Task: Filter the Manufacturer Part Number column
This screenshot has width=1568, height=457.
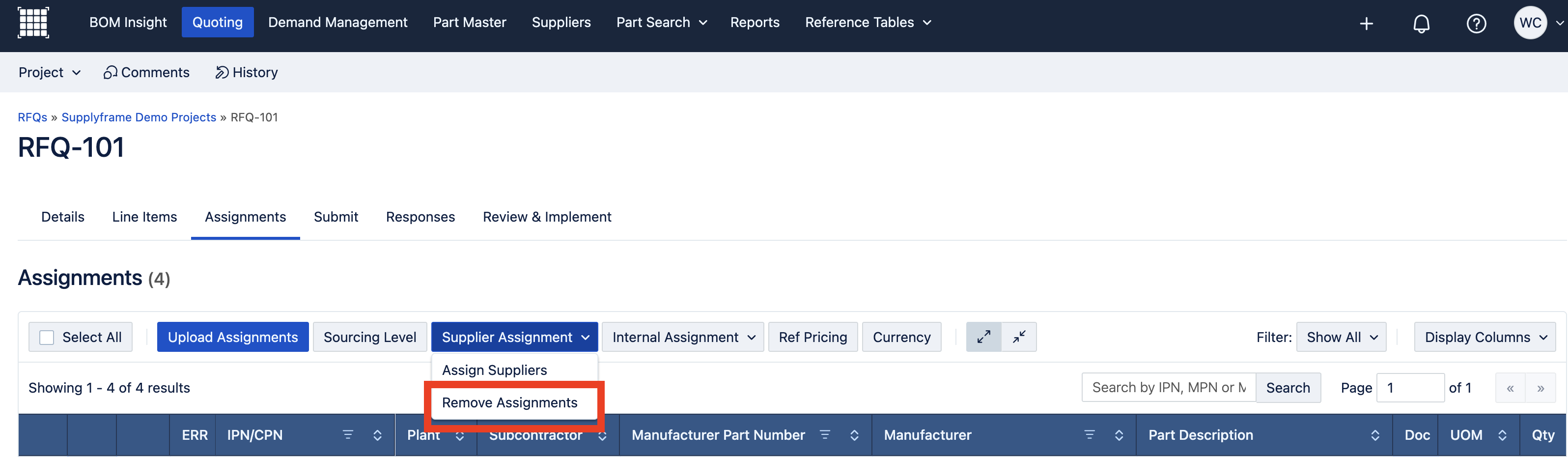Action: pos(825,435)
